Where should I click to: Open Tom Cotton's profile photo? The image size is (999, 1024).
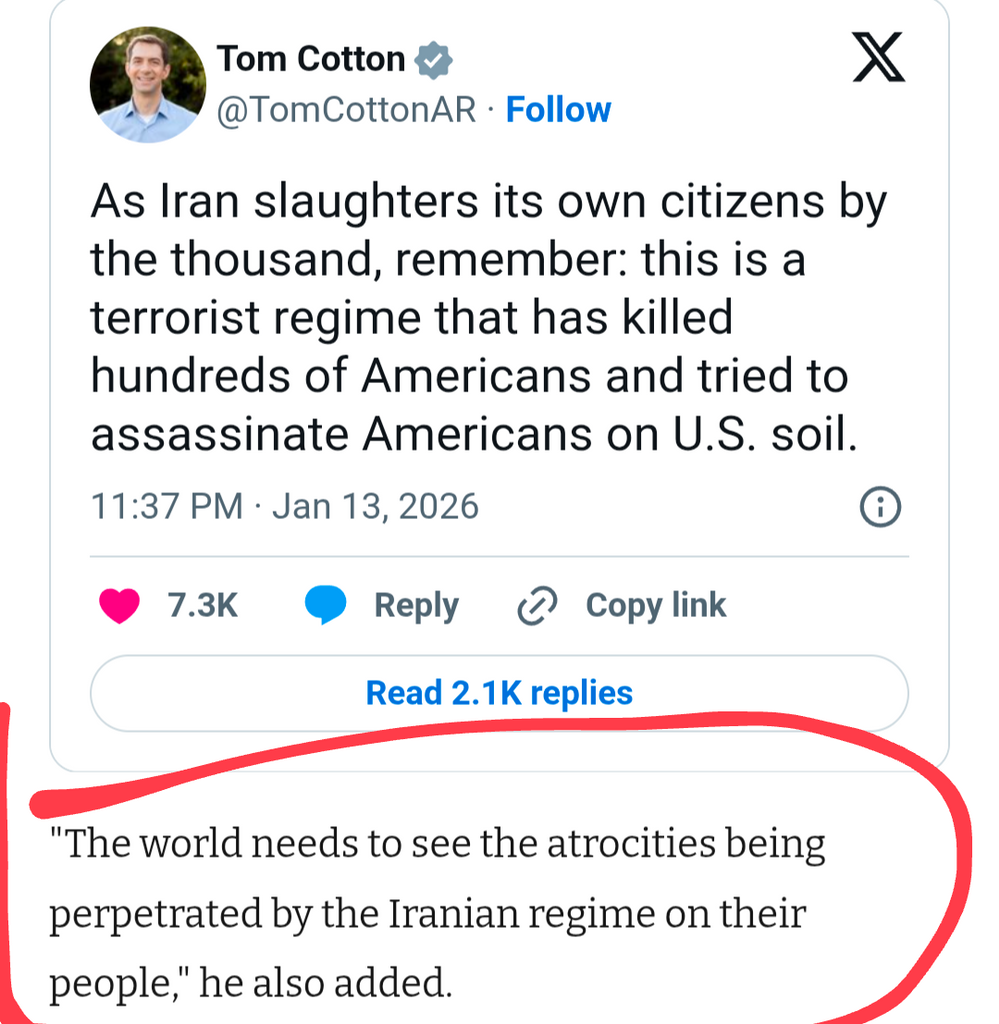pyautogui.click(x=146, y=87)
